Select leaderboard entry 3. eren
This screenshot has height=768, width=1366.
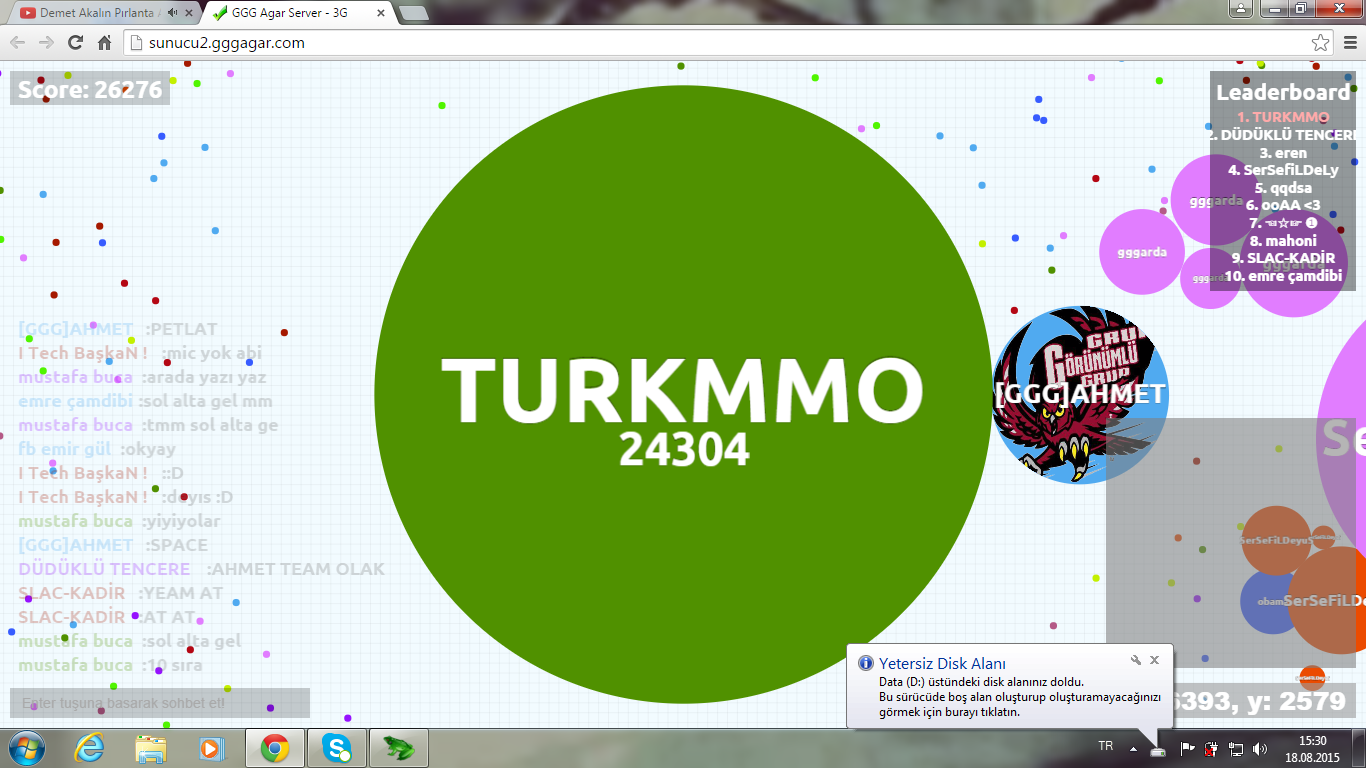(x=1283, y=153)
